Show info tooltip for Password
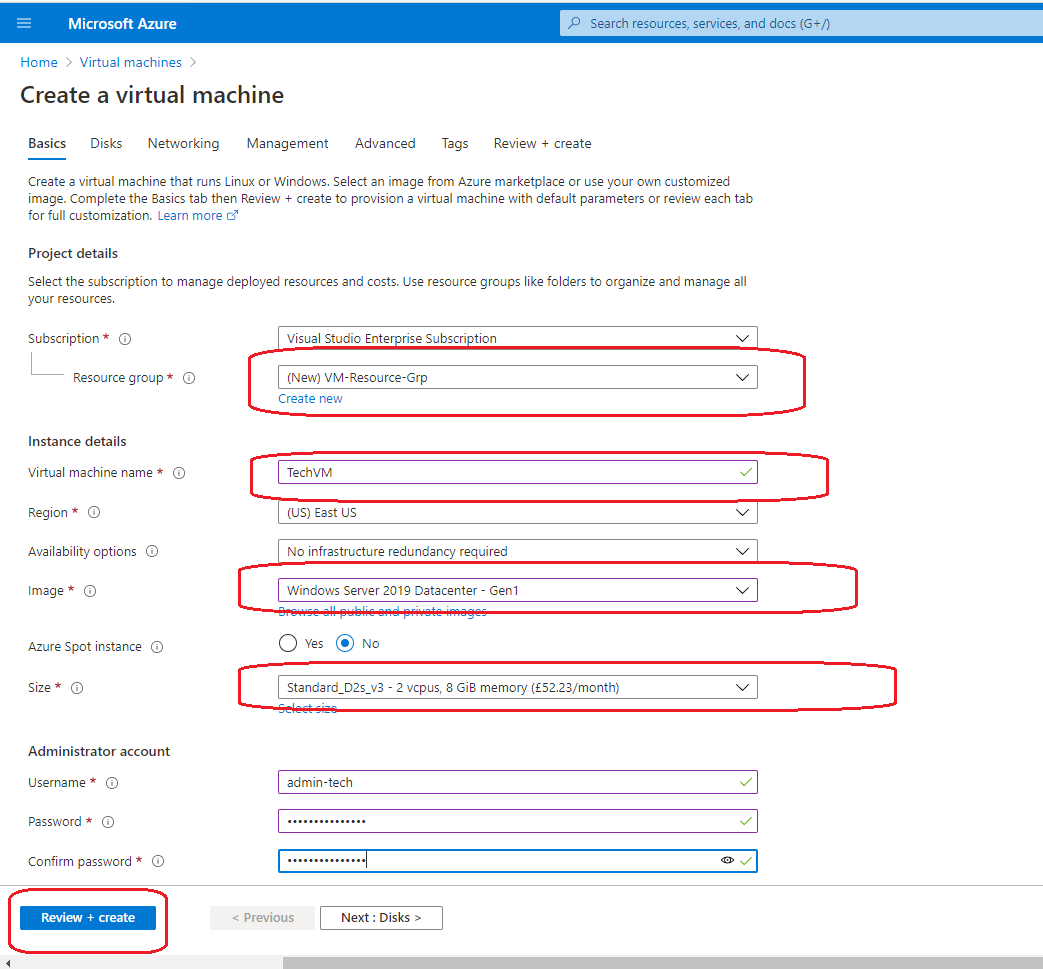Viewport: 1043px width, 969px height. 108,822
